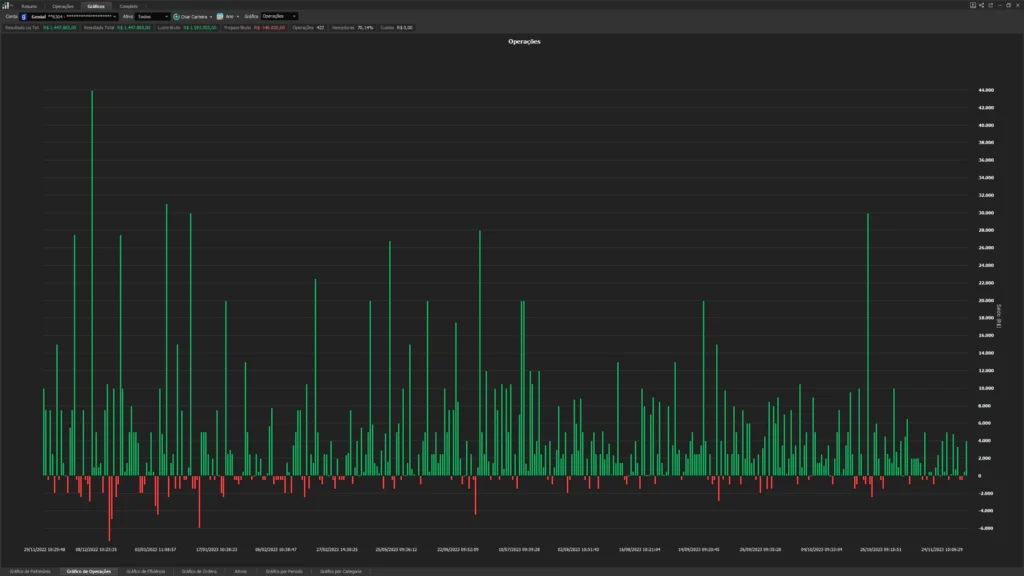Screen dimensions: 1024x576
Task: Expand the Ano period selector arrow
Action: click(238, 17)
